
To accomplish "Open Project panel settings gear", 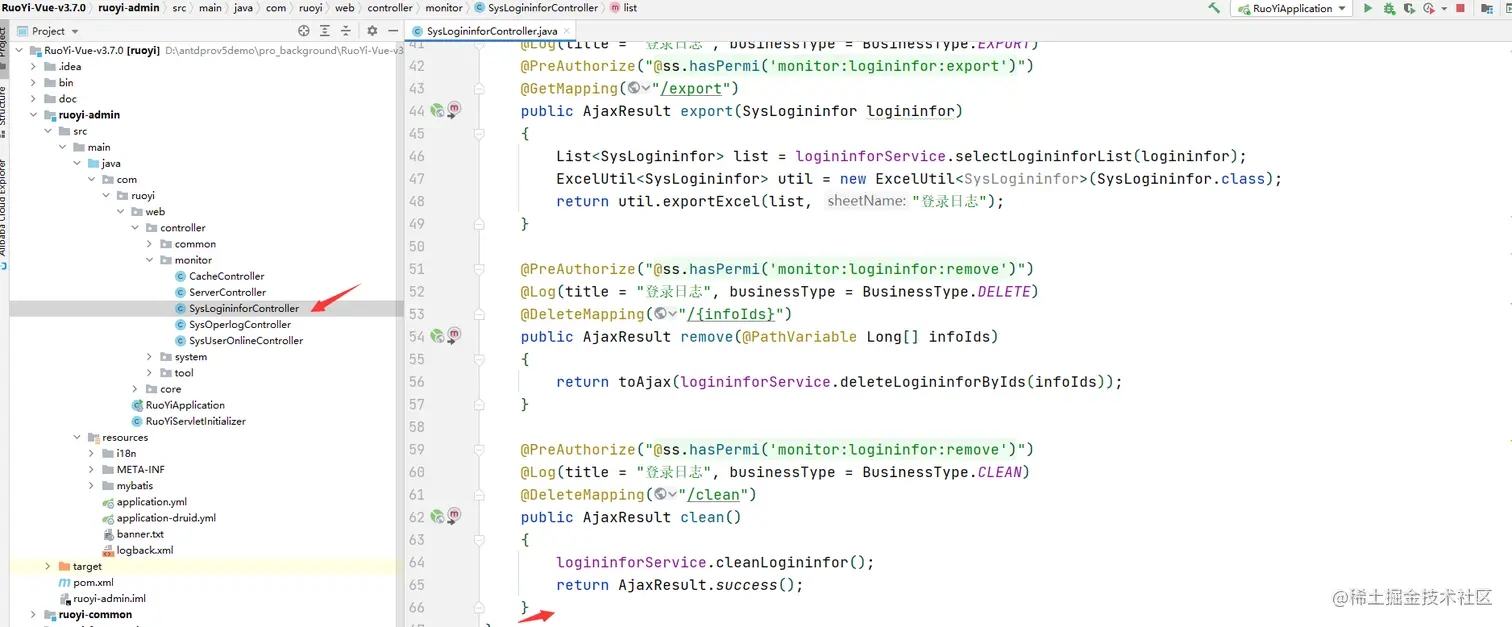I will click(x=372, y=31).
